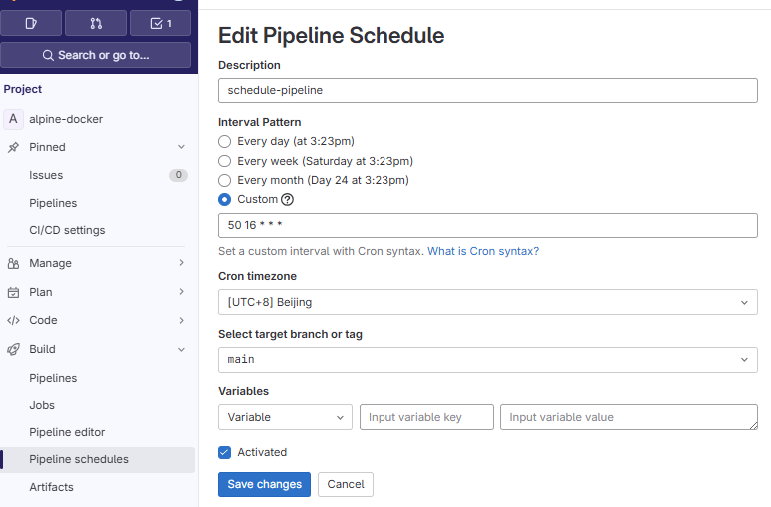Viewport: 771px width, 507px height.
Task: Open Artifacts in the sidebar
Action: pos(97,487)
